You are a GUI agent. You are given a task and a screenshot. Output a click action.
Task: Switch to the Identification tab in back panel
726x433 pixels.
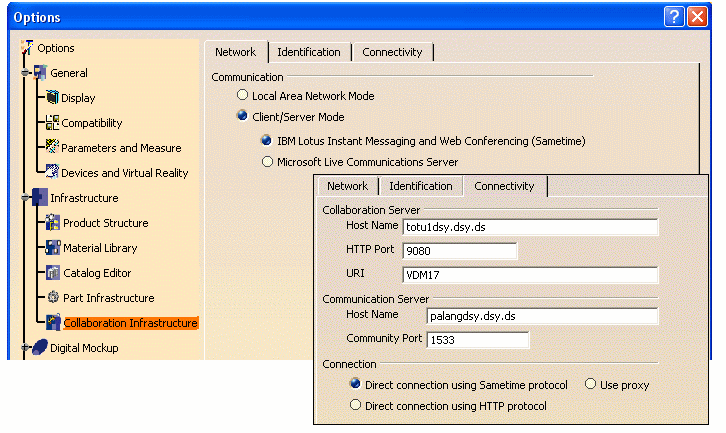coord(309,52)
